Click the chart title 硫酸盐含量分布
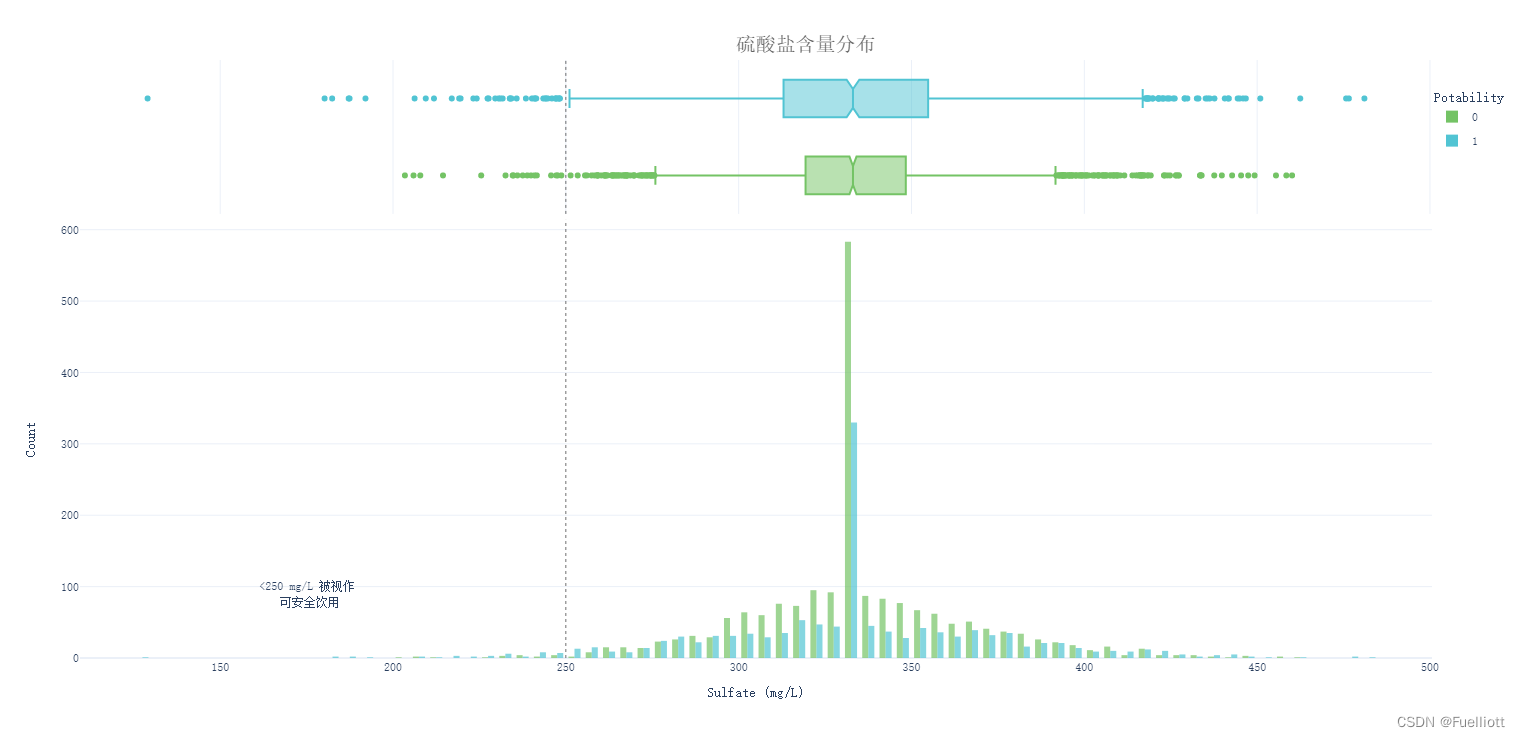Screen dimensions: 1520x737 tap(806, 44)
